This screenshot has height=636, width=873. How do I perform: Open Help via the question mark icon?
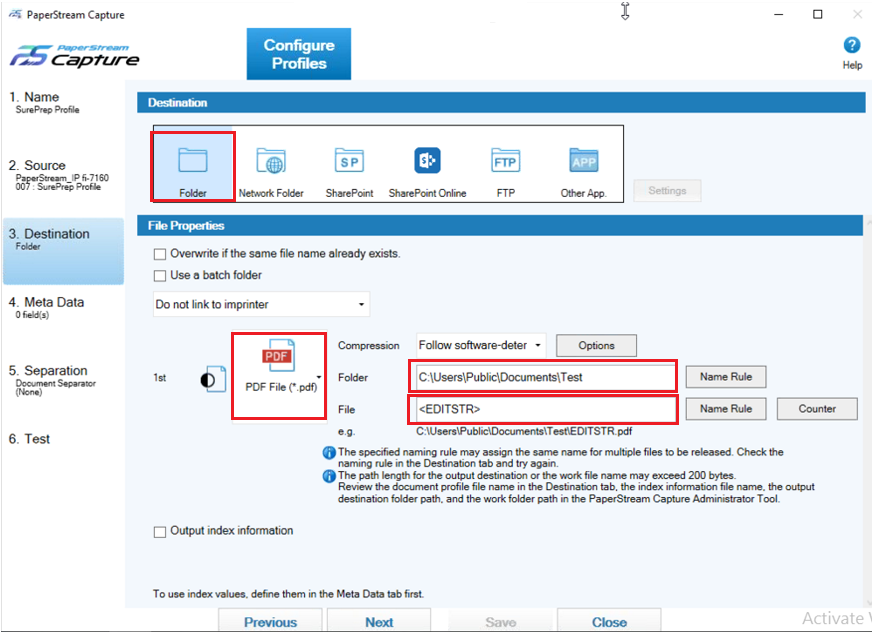coord(852,45)
